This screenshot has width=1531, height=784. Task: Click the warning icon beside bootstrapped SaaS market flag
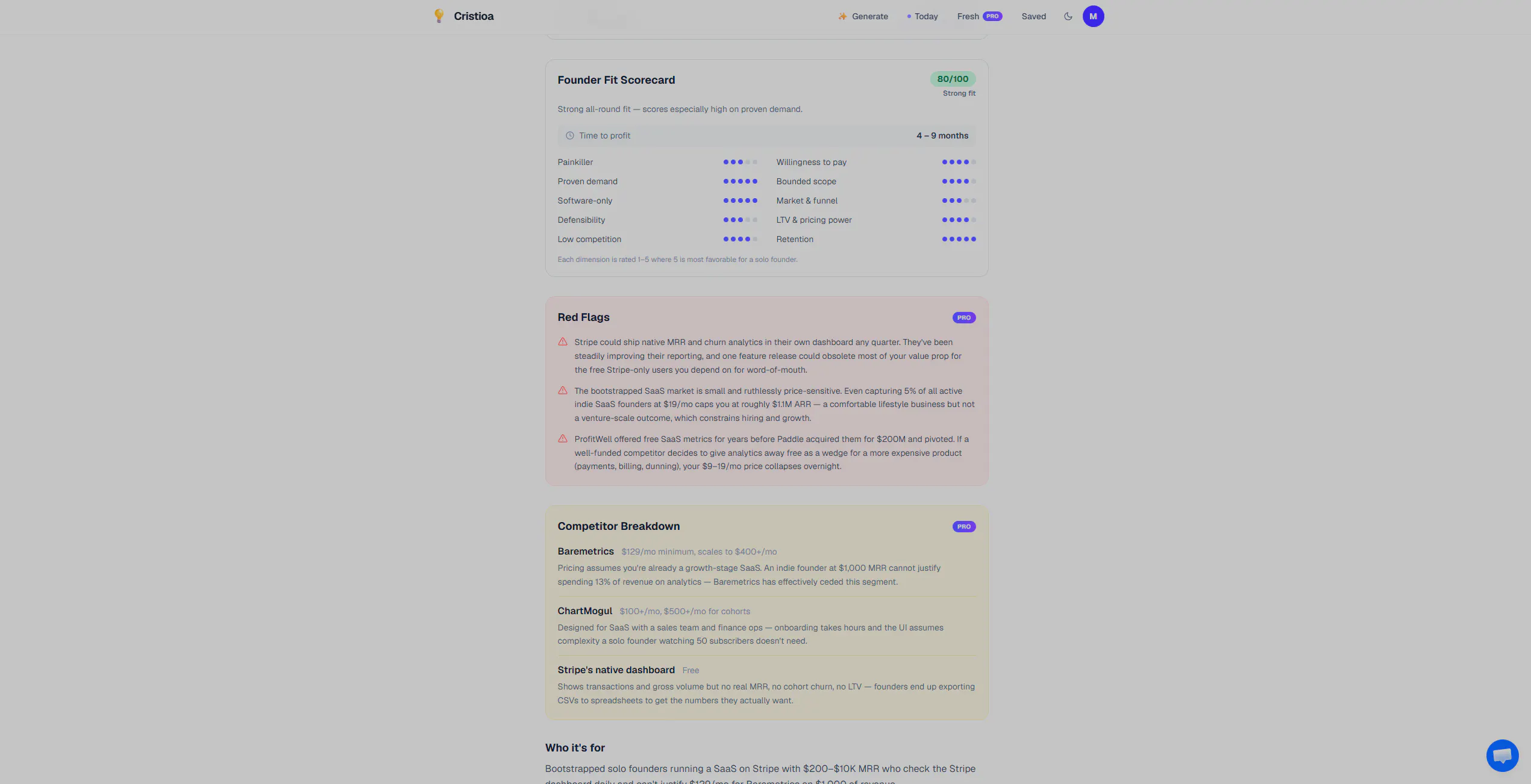point(563,391)
